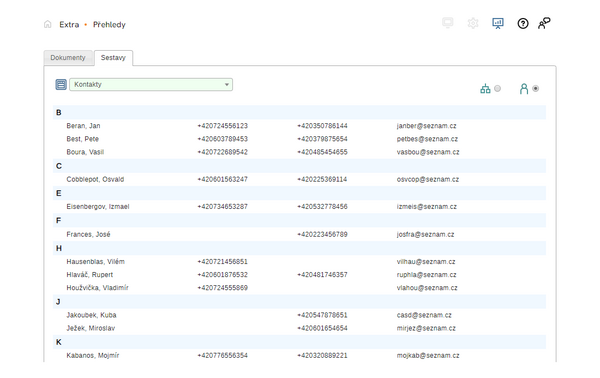
Task: Open the Přehledy breadcrumb link
Action: tap(109, 24)
